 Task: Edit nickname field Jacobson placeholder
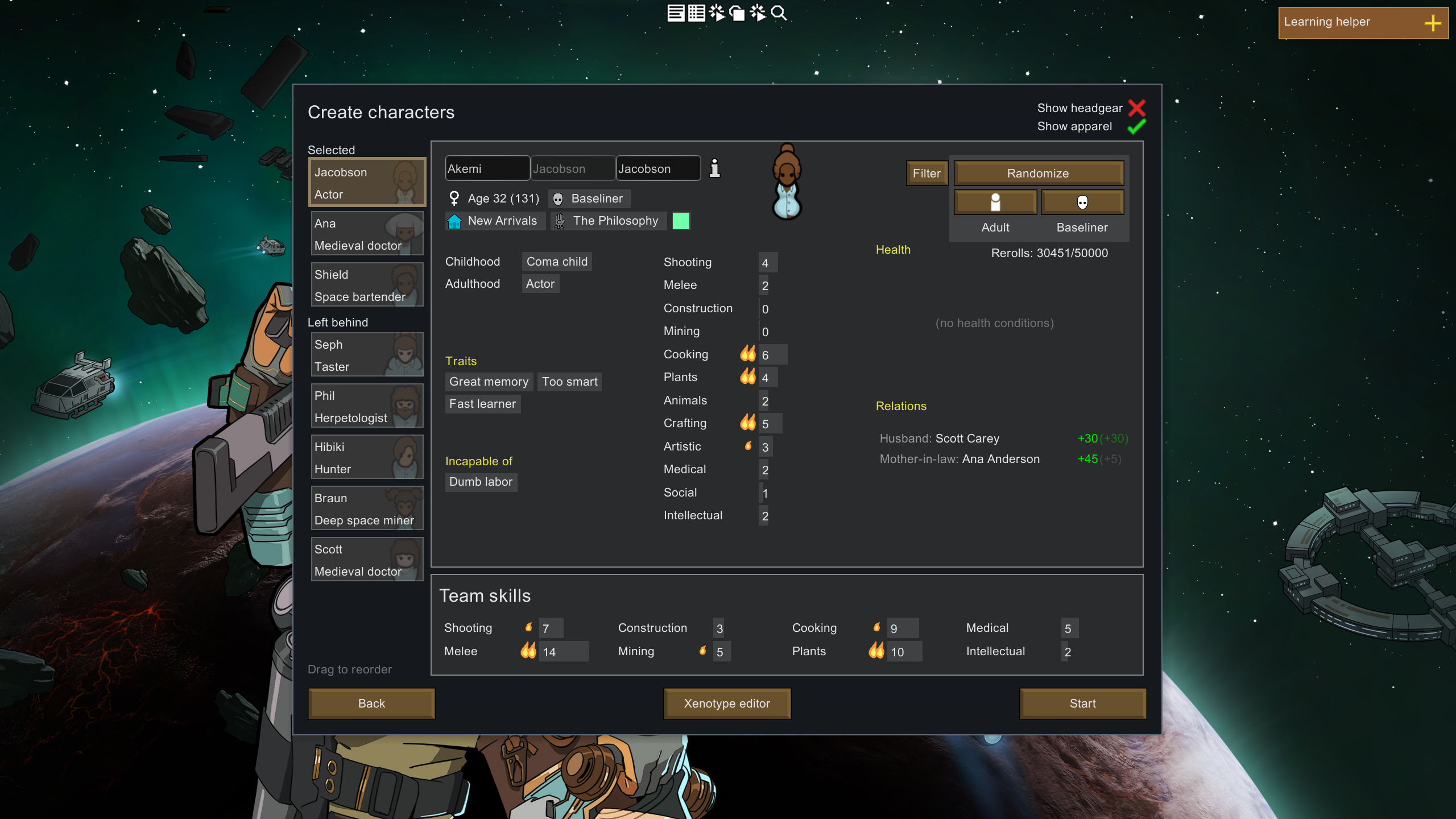click(x=573, y=168)
